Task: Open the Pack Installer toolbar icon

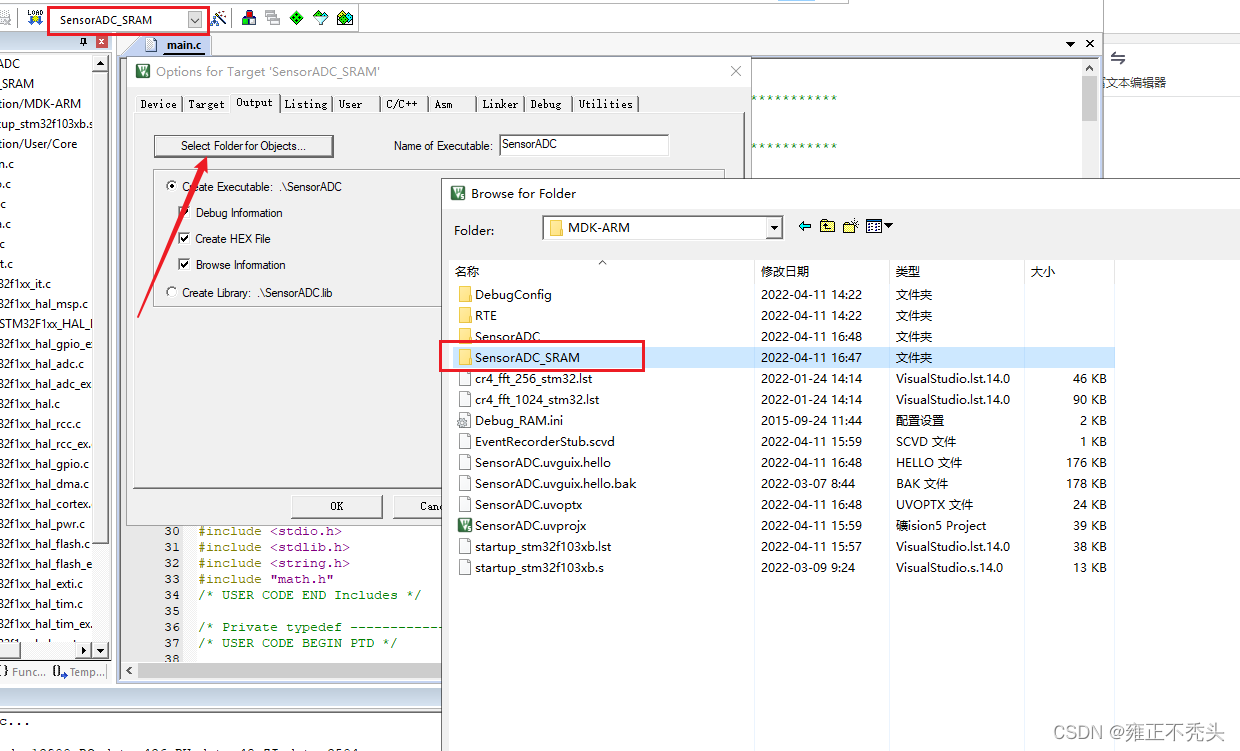Action: tap(345, 18)
